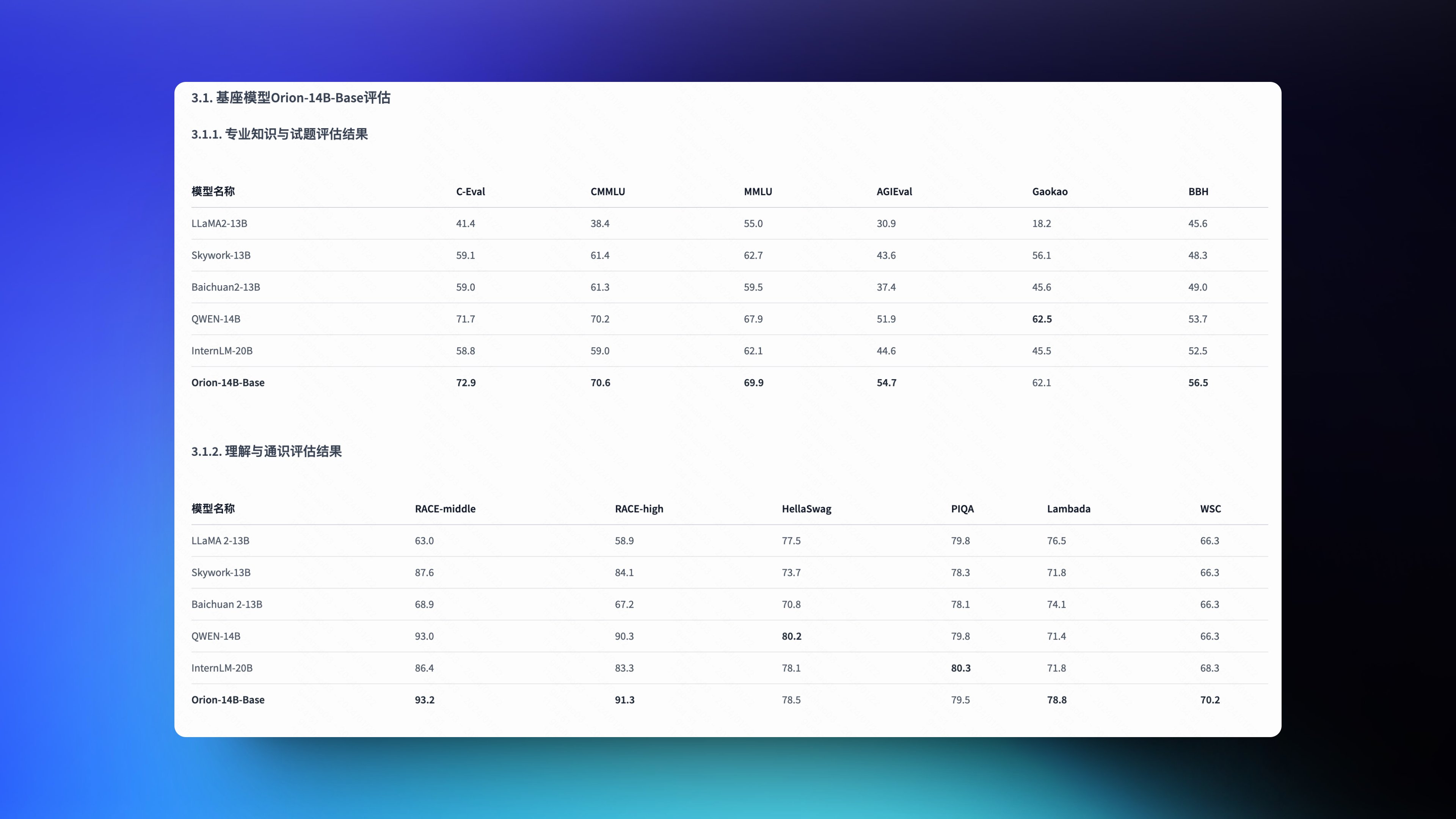This screenshot has height=819, width=1456.
Task: Select the HellaSwag column header
Action: tap(806, 509)
